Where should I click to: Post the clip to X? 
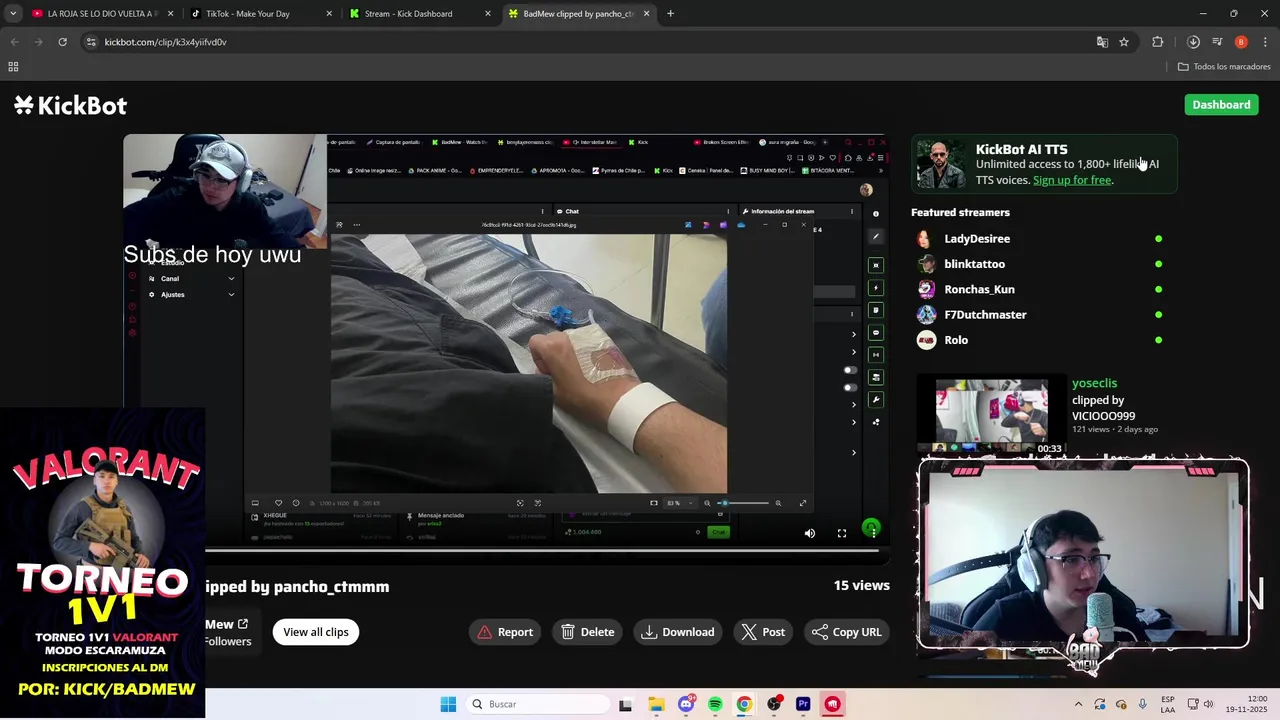[763, 632]
